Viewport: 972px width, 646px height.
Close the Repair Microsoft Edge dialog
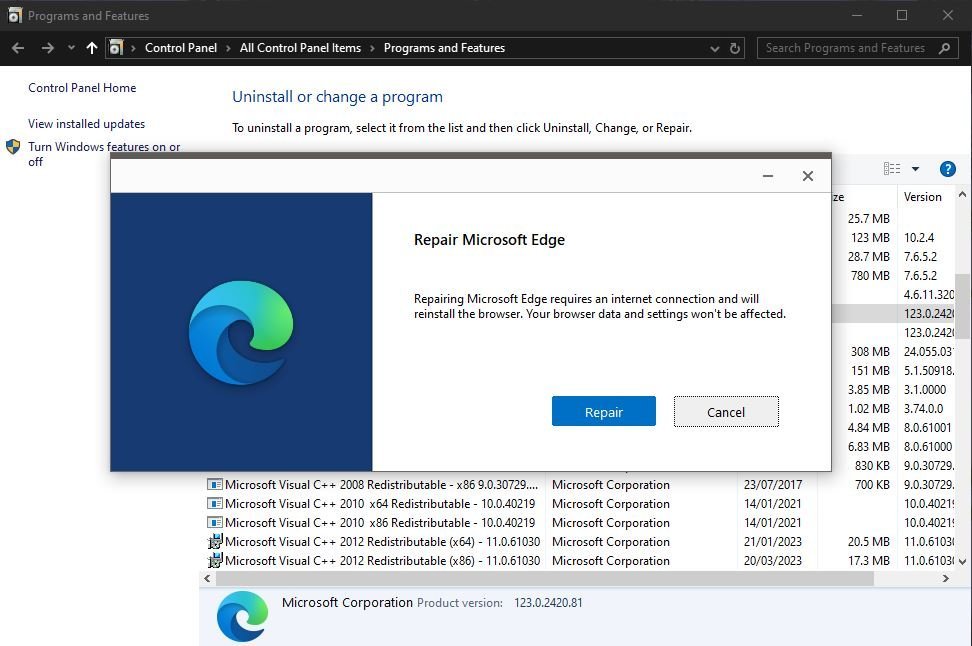(x=808, y=176)
